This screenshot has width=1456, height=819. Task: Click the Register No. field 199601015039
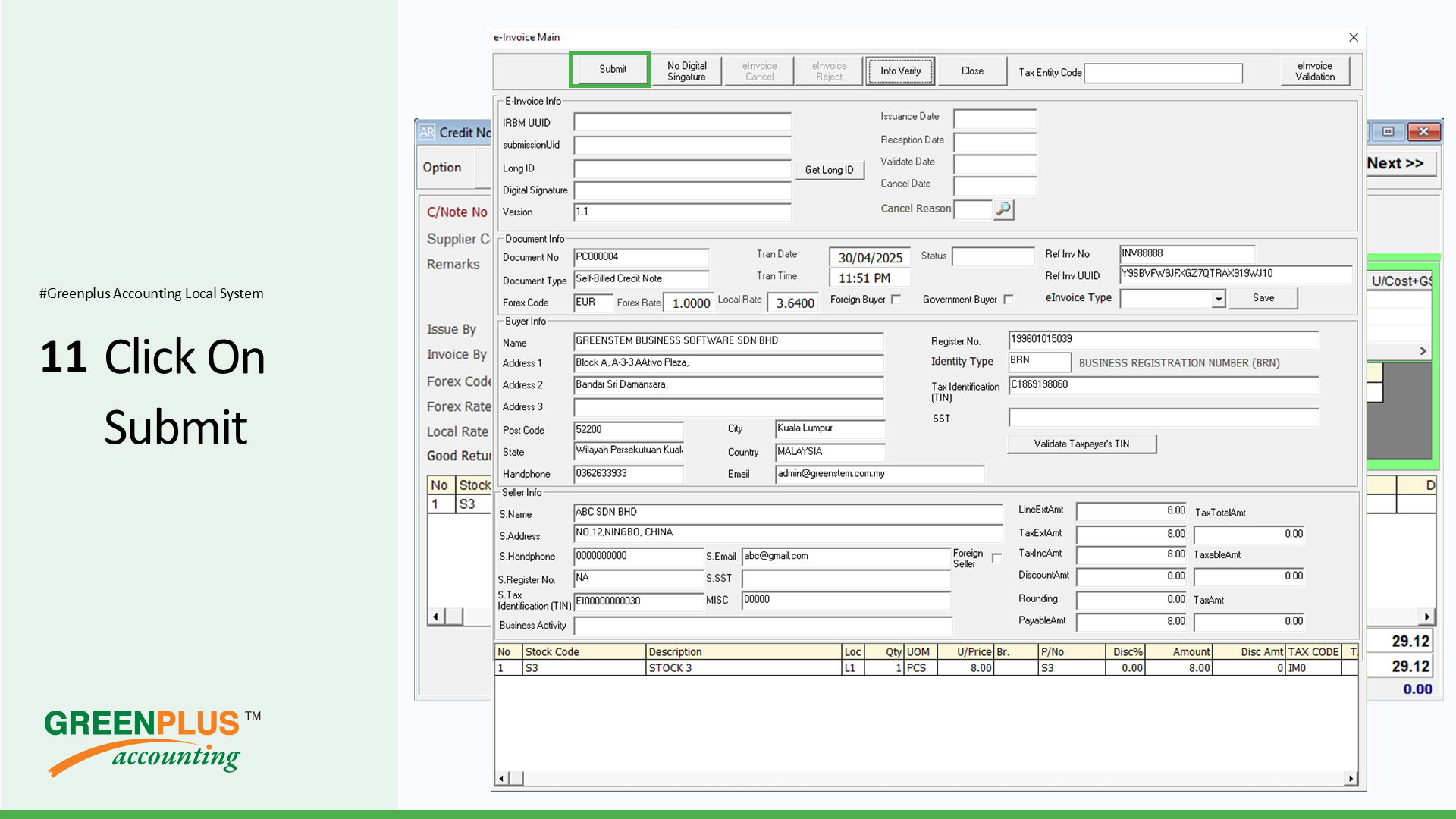[x=1163, y=340]
